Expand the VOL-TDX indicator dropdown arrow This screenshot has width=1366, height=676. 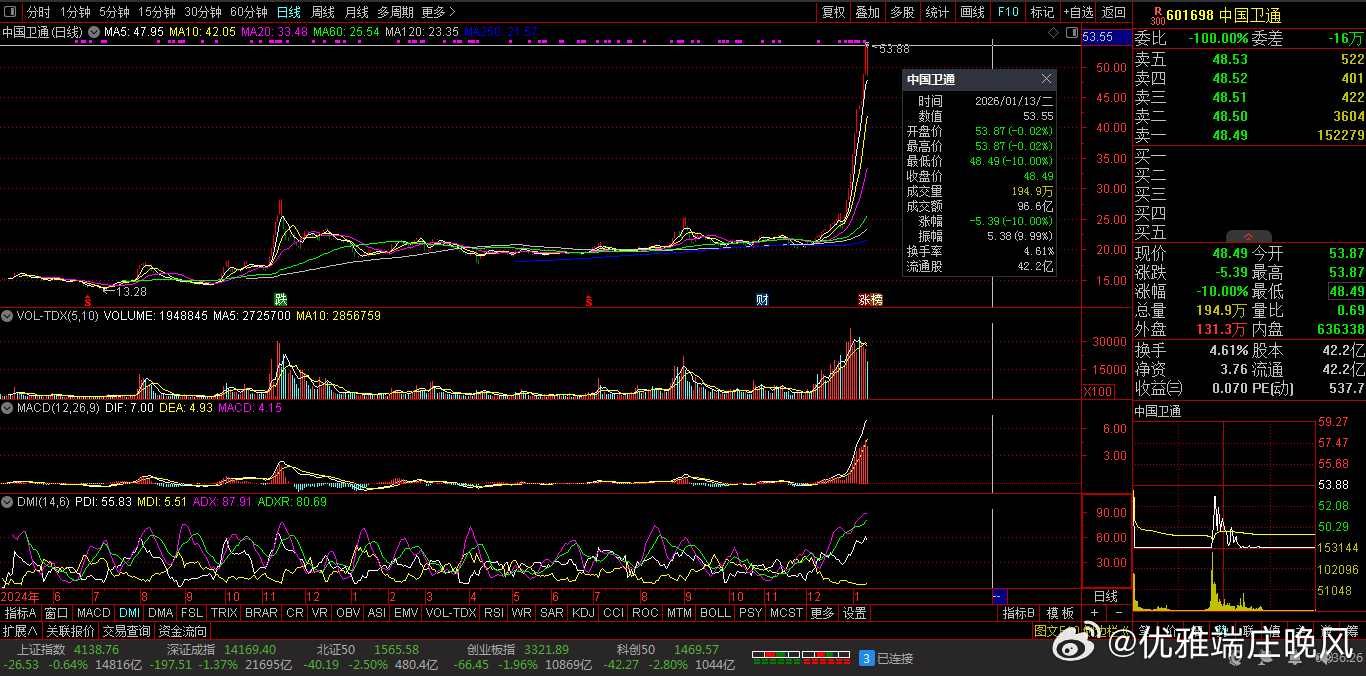pos(8,316)
